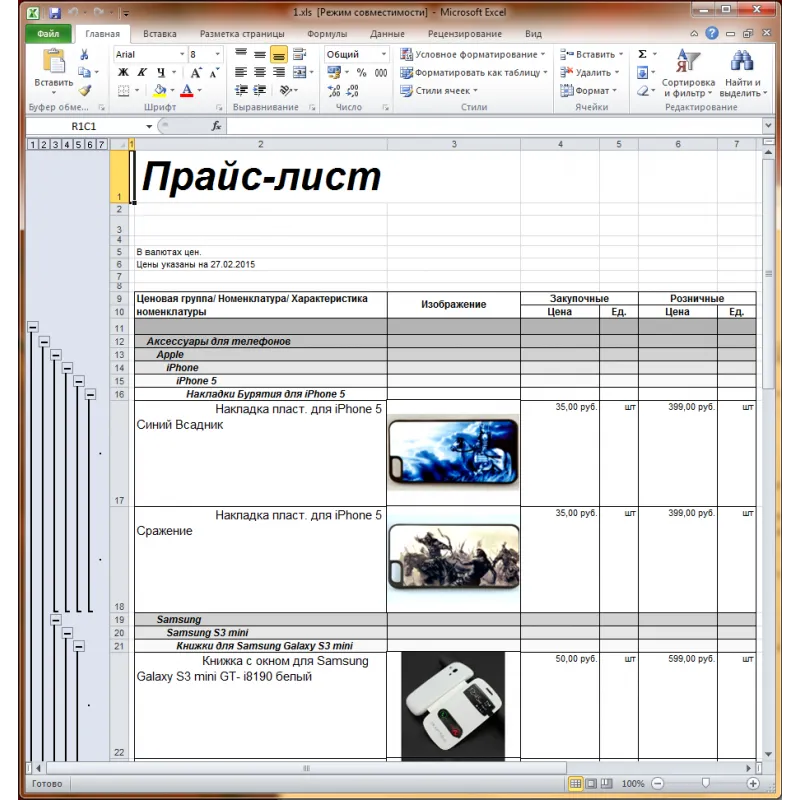
Task: Click the Удалить cells button
Action: pos(589,72)
